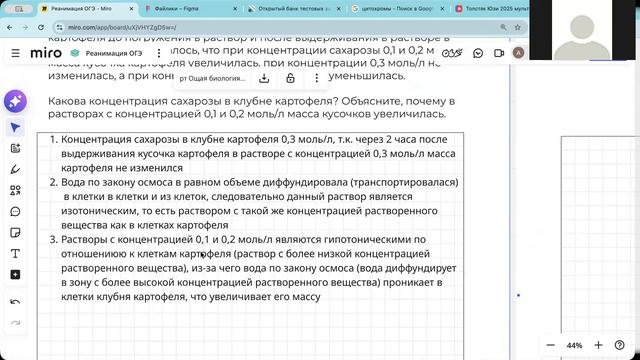Open the Miro AI assistant sparkle button
This screenshot has width=640, height=360.
16,101
